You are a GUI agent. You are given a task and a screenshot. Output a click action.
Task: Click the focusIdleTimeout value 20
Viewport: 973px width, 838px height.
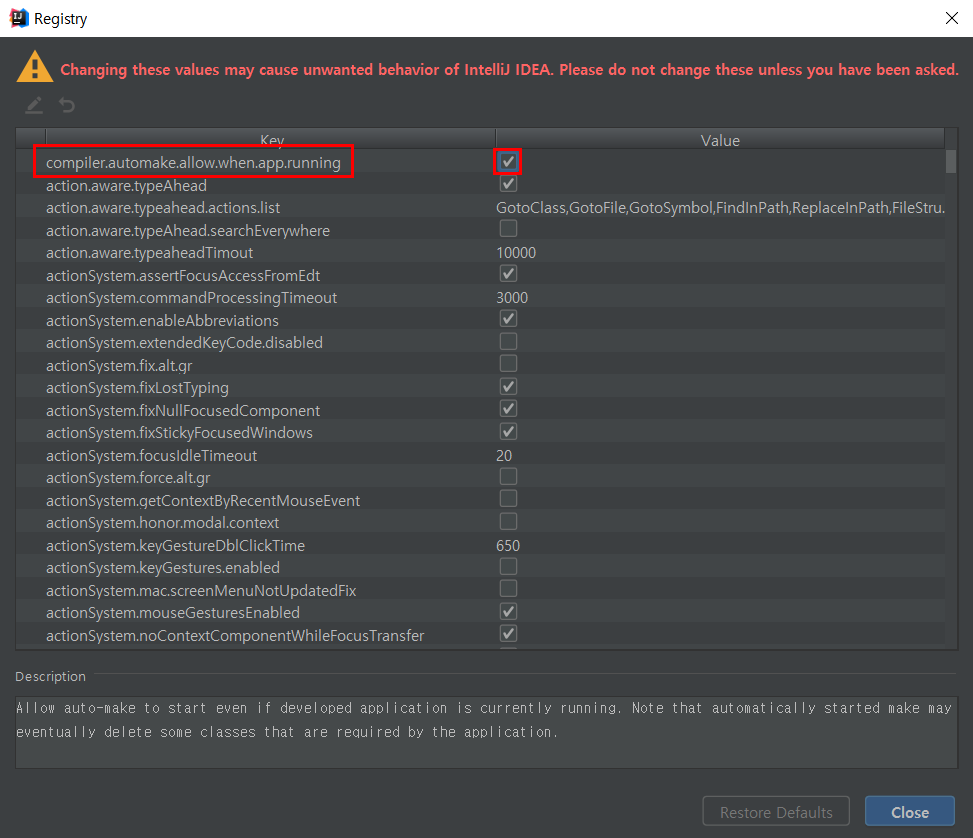click(504, 456)
